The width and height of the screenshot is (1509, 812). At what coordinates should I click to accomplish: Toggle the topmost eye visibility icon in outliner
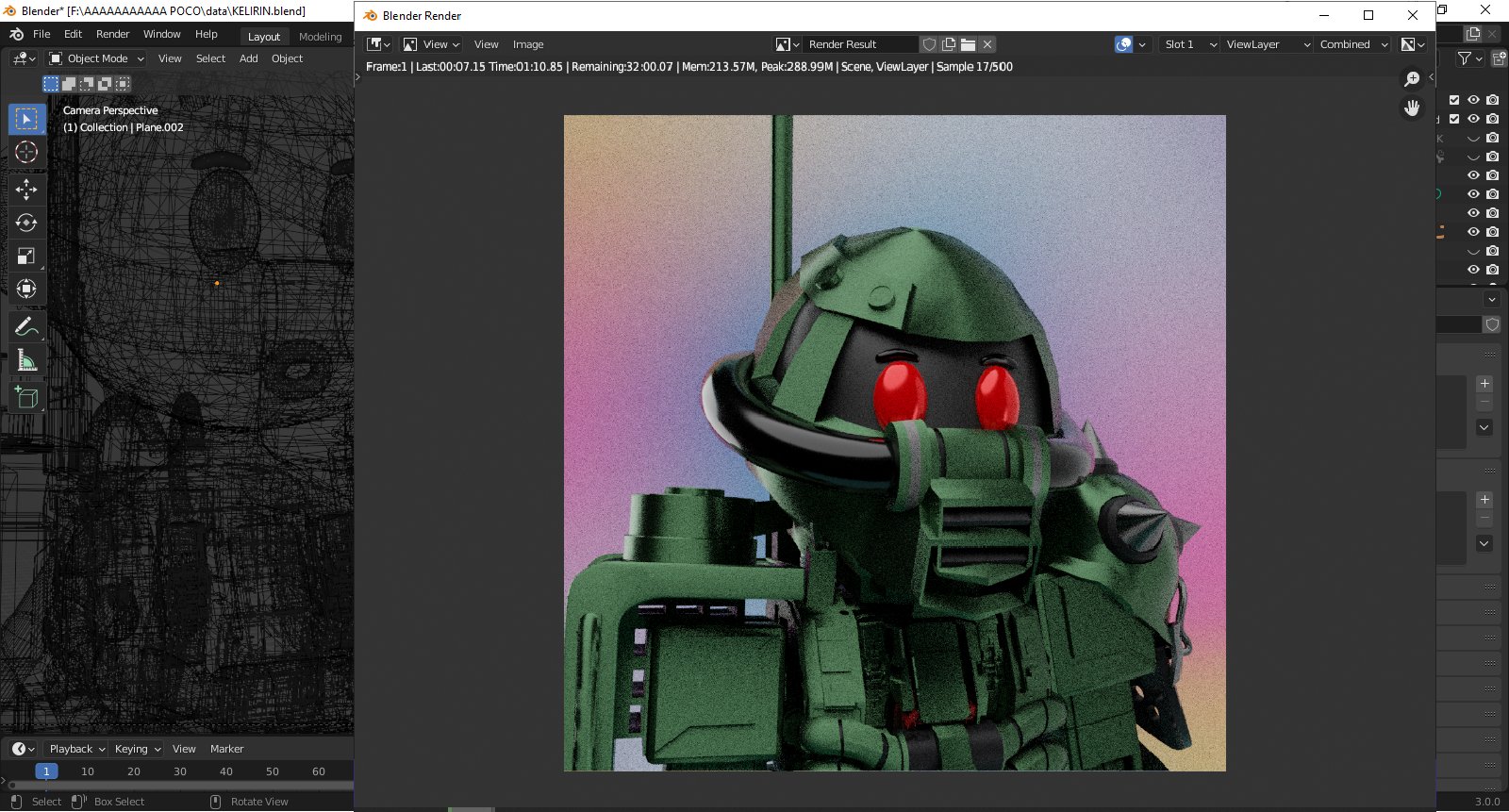pyautogui.click(x=1473, y=100)
